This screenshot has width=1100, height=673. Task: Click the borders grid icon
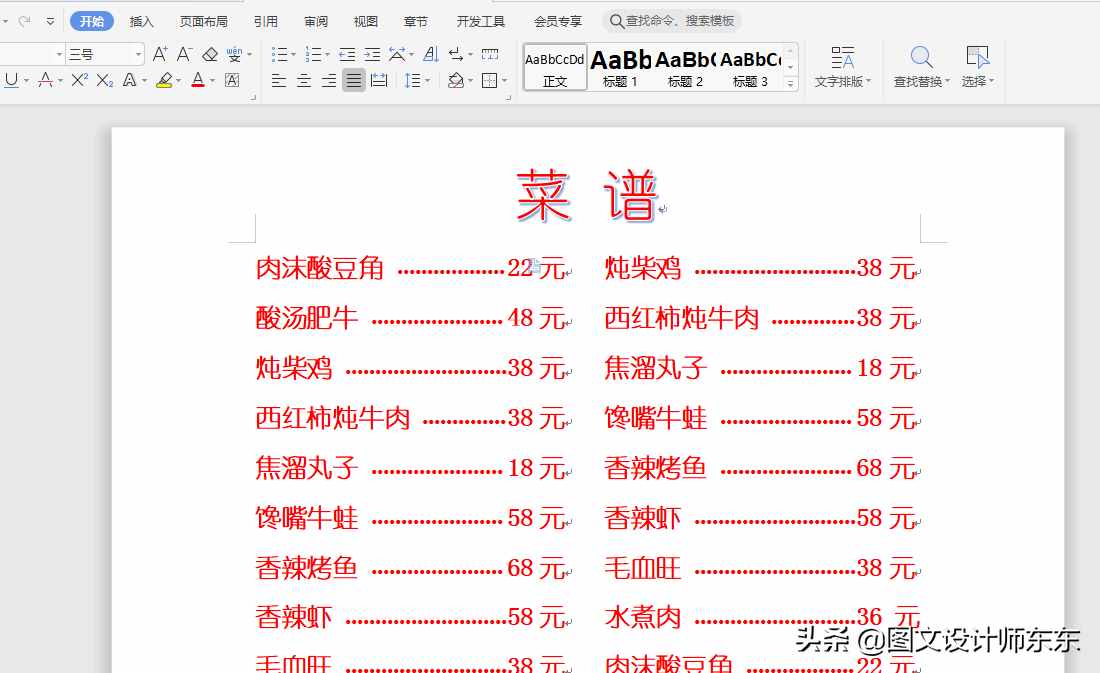click(490, 81)
